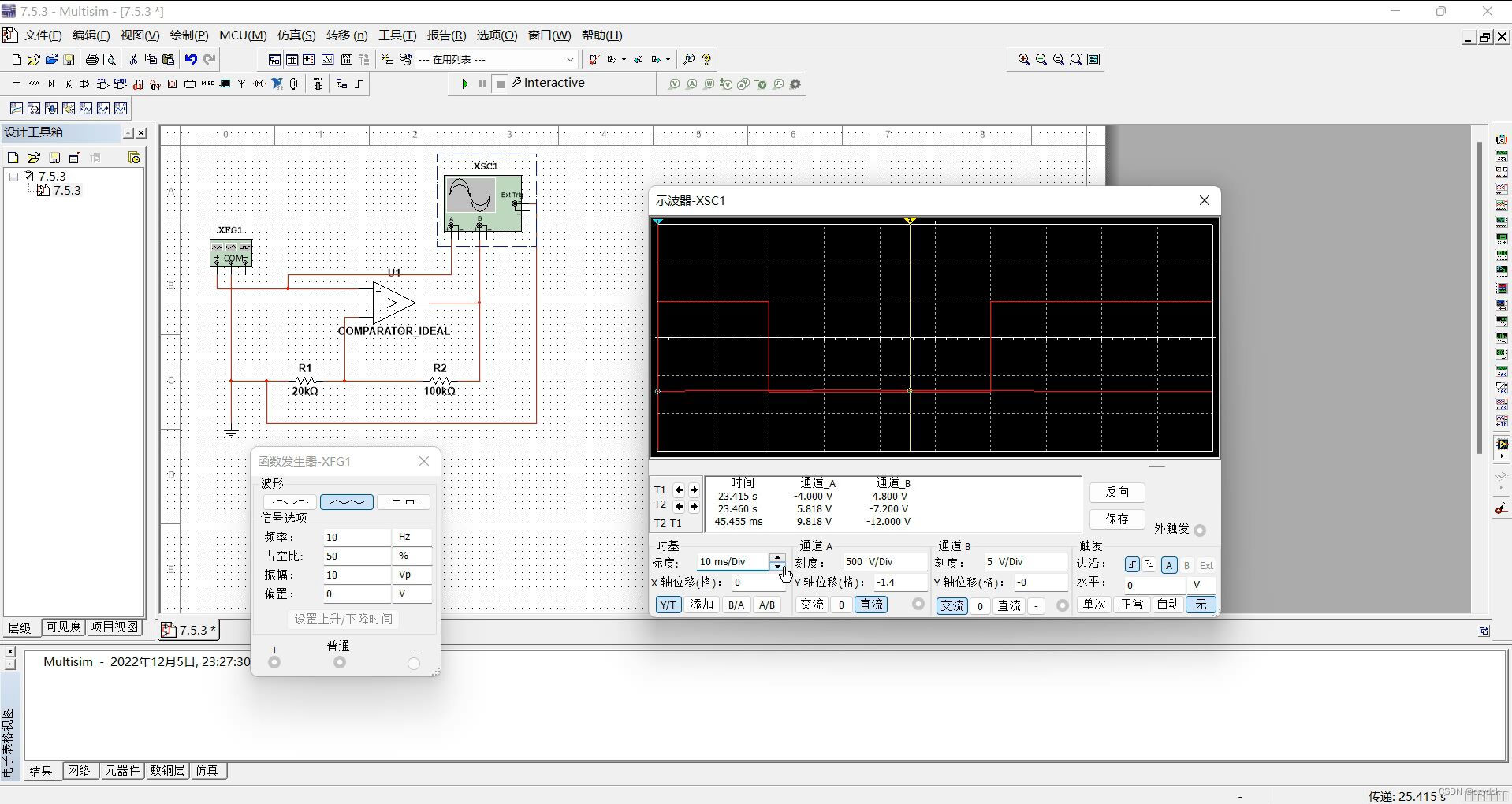Click the 反向 button in the oscilloscope
The width and height of the screenshot is (1512, 804).
tap(1117, 492)
